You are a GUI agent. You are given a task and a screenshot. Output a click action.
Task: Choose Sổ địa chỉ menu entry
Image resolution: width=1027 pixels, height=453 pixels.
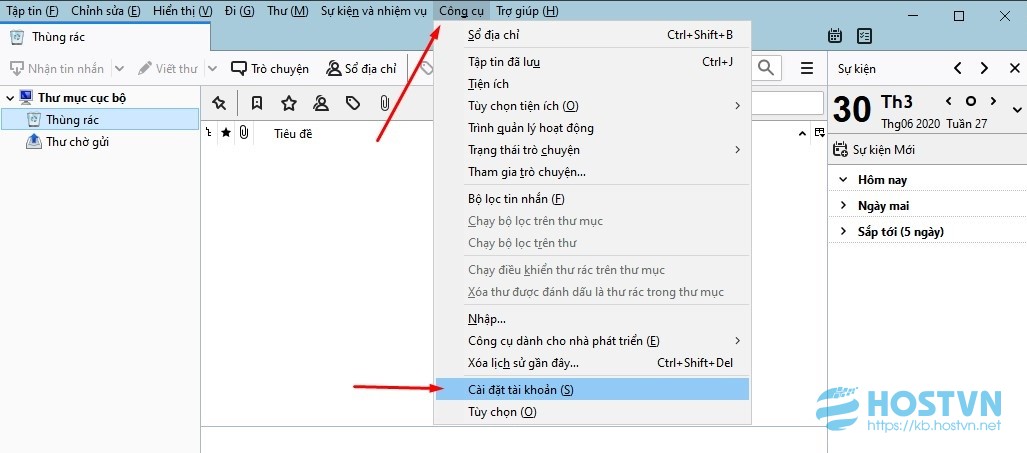click(x=593, y=35)
